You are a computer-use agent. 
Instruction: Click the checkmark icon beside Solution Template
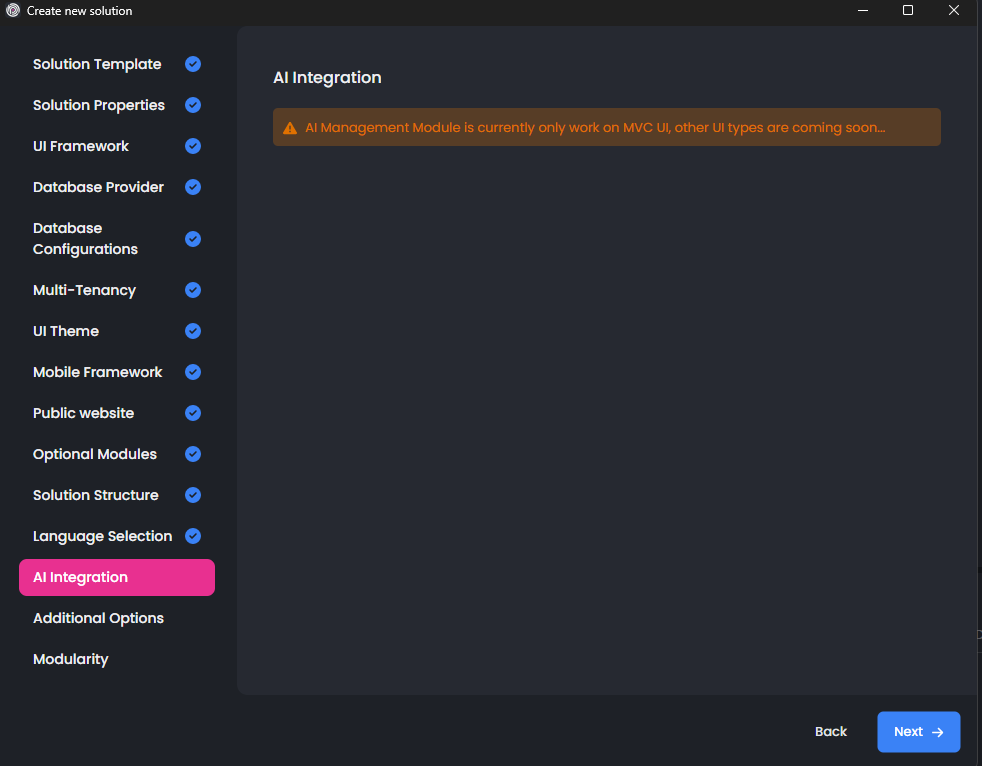[193, 64]
